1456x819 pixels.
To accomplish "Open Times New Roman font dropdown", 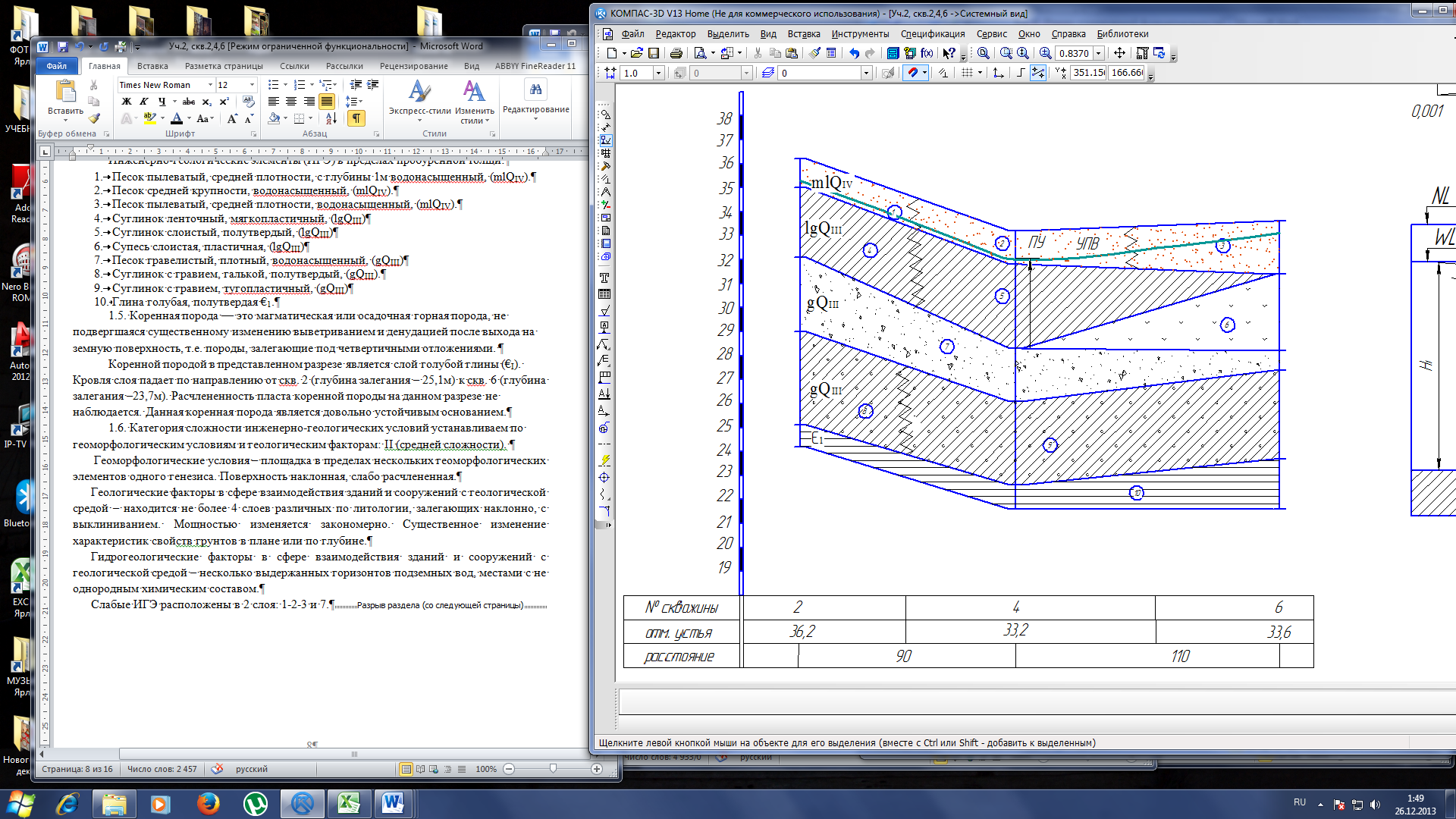I will coord(210,85).
